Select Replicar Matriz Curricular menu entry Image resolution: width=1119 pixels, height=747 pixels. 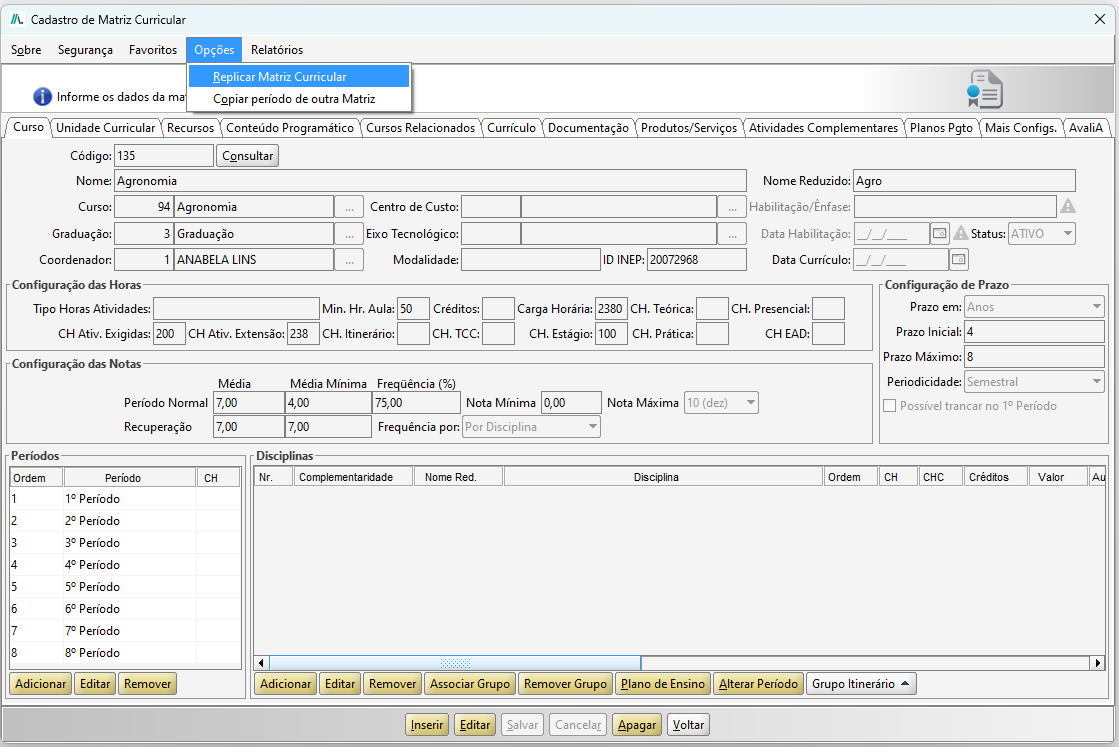coord(298,76)
